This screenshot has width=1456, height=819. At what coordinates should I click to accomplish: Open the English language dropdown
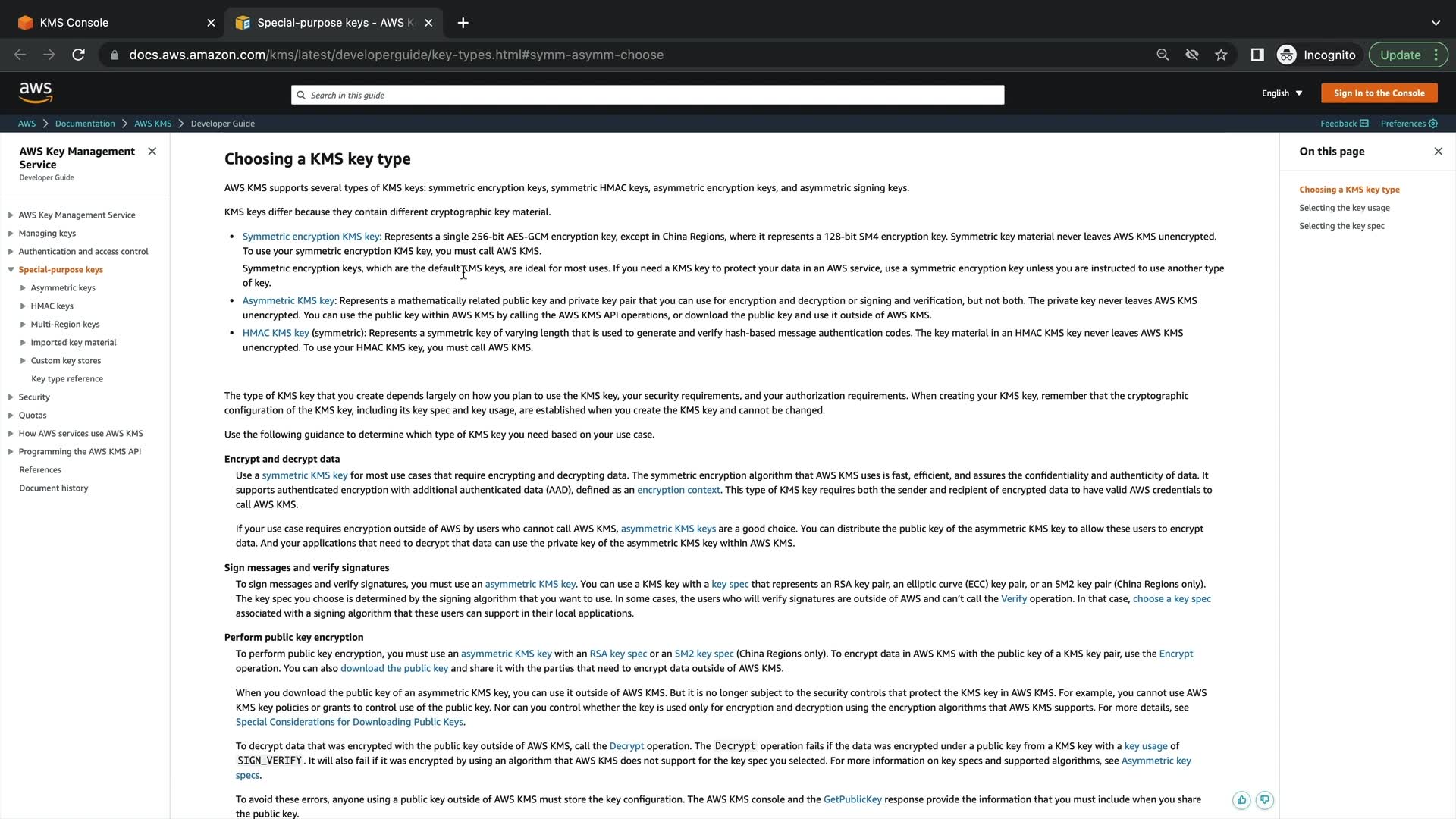tap(1282, 93)
